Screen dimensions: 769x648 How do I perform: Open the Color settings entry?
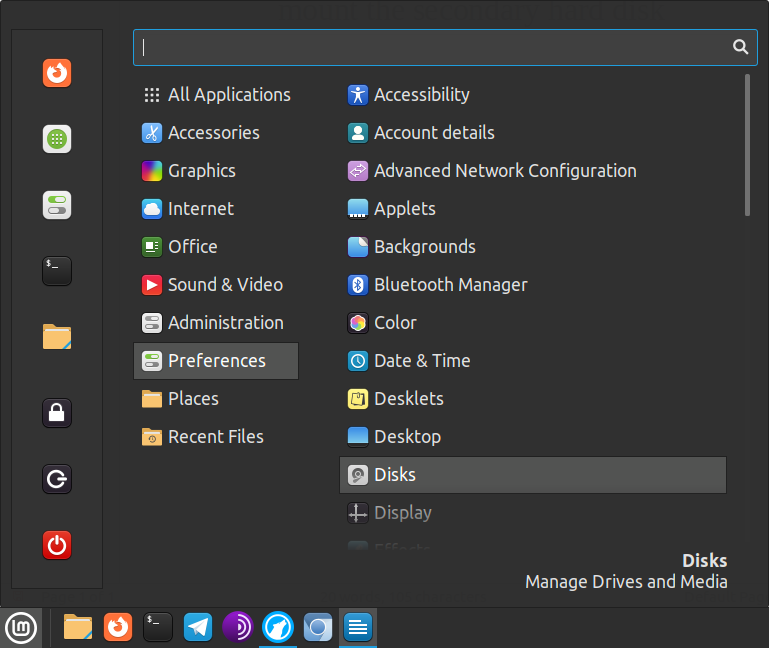533,323
